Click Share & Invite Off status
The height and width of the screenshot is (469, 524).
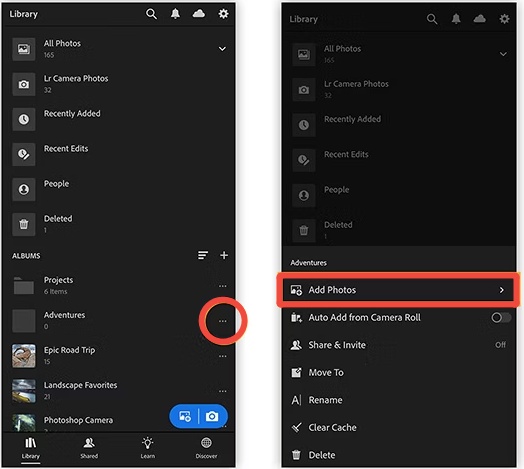coord(500,345)
